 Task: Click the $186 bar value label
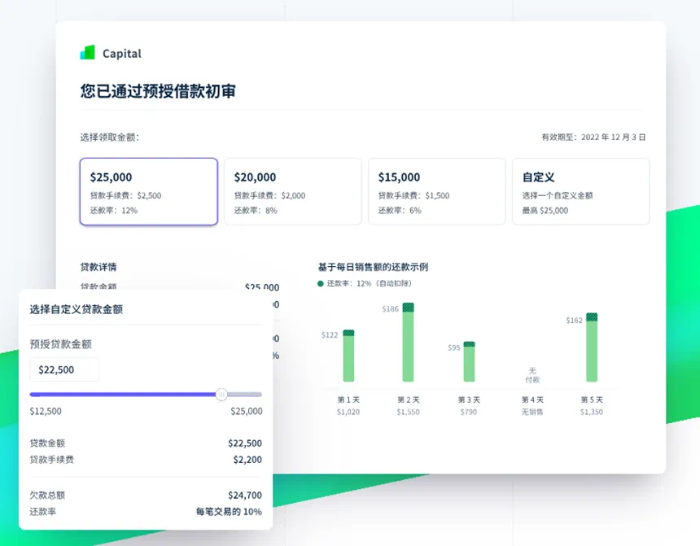390,309
